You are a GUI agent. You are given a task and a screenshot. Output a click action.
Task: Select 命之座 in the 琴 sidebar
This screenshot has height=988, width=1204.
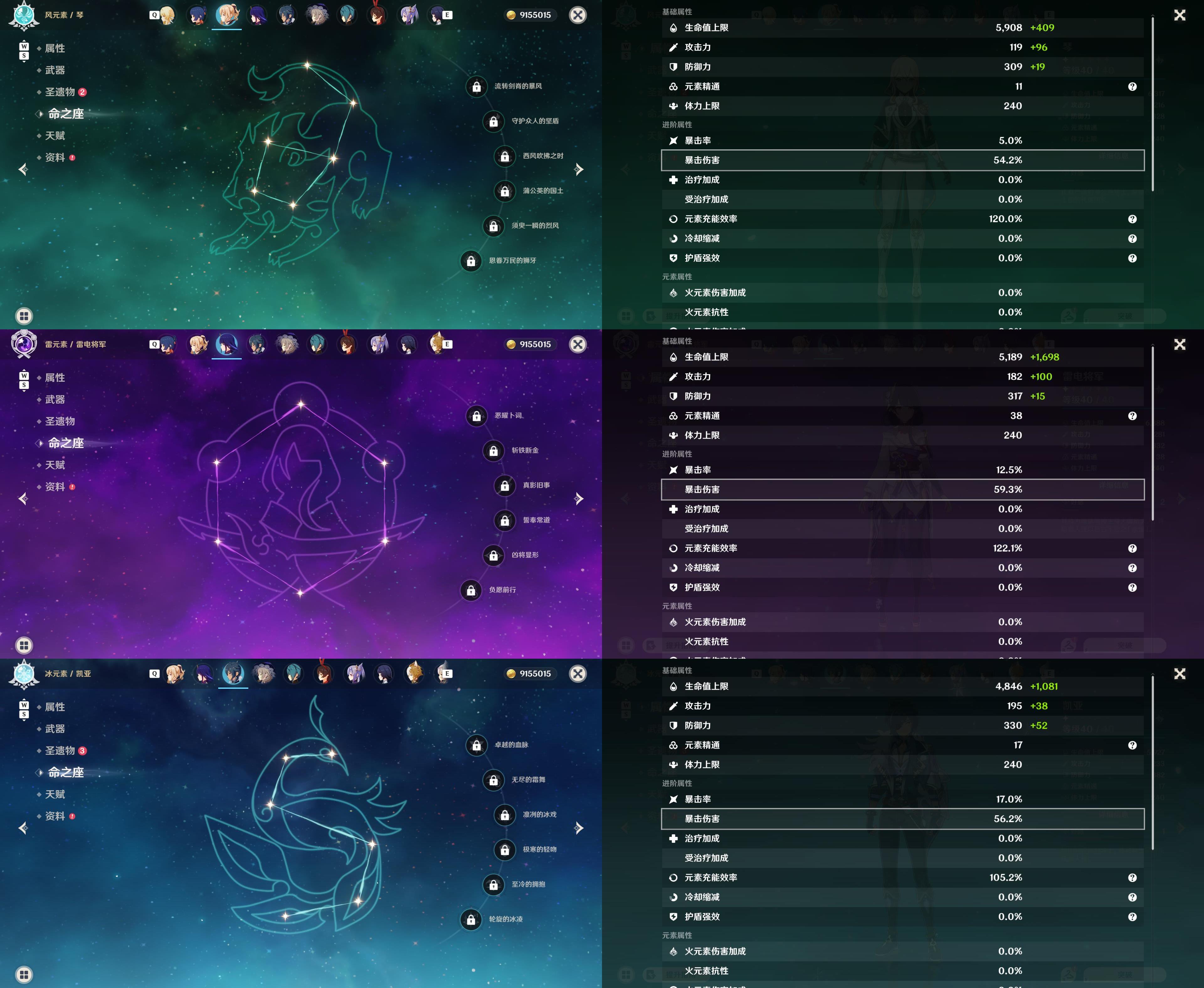pyautogui.click(x=66, y=114)
